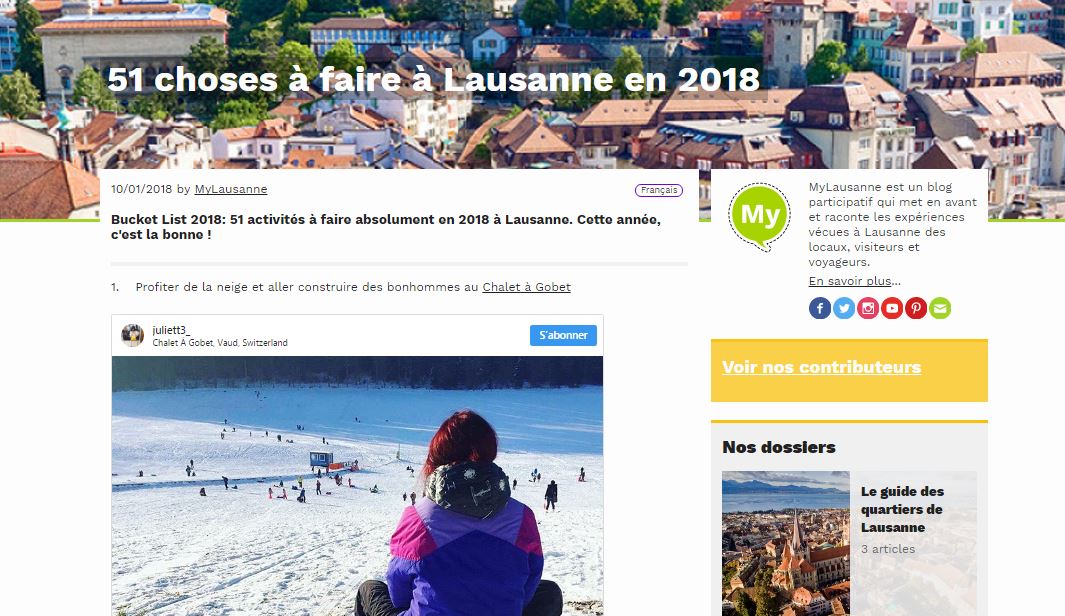Screen dimensions: 1065x616
Task: Visit the YouTube channel icon
Action: click(x=892, y=308)
